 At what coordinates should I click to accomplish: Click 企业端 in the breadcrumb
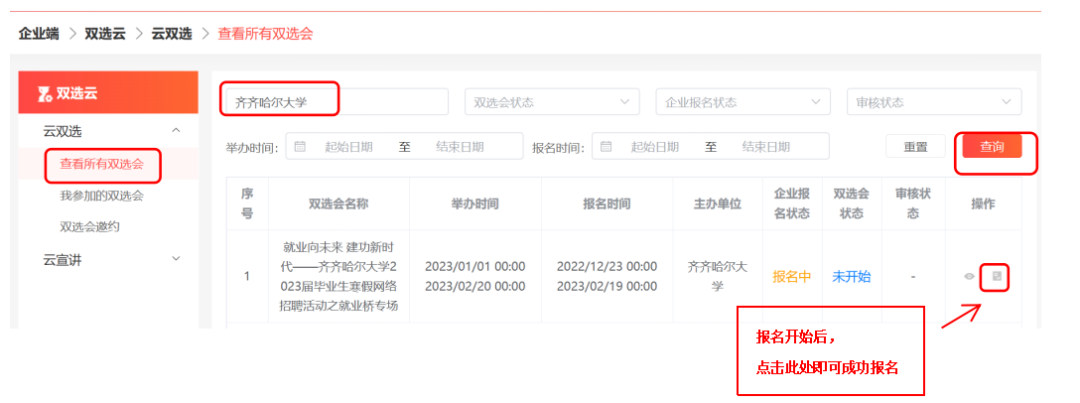coord(39,34)
